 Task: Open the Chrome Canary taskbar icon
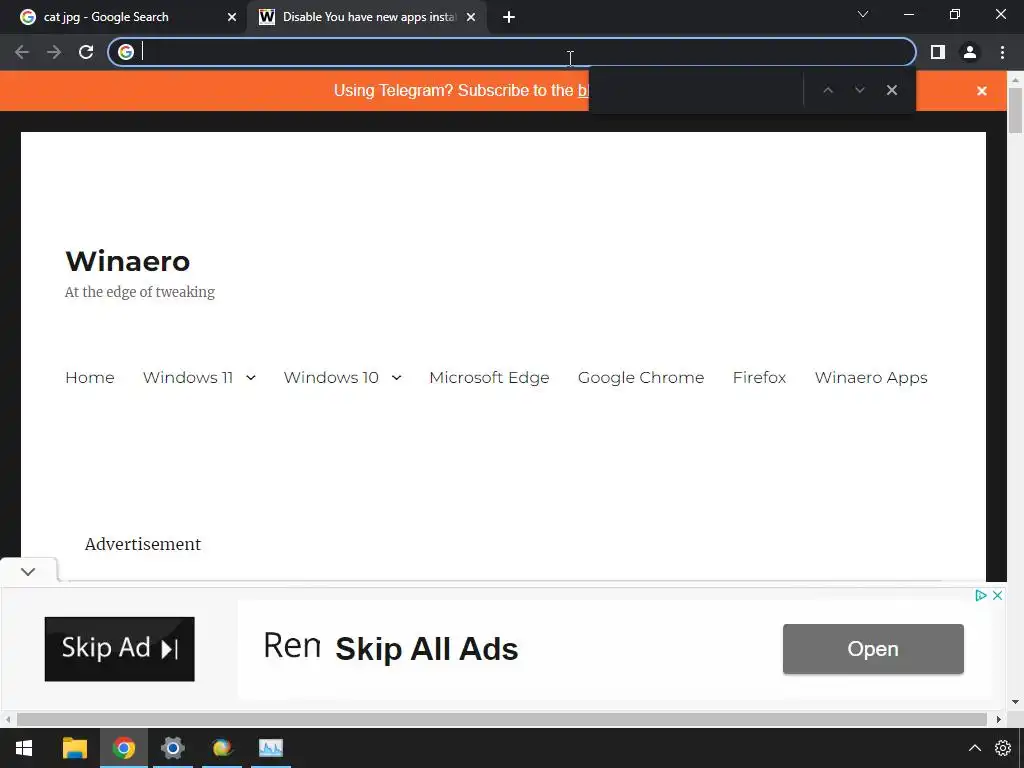pos(222,748)
